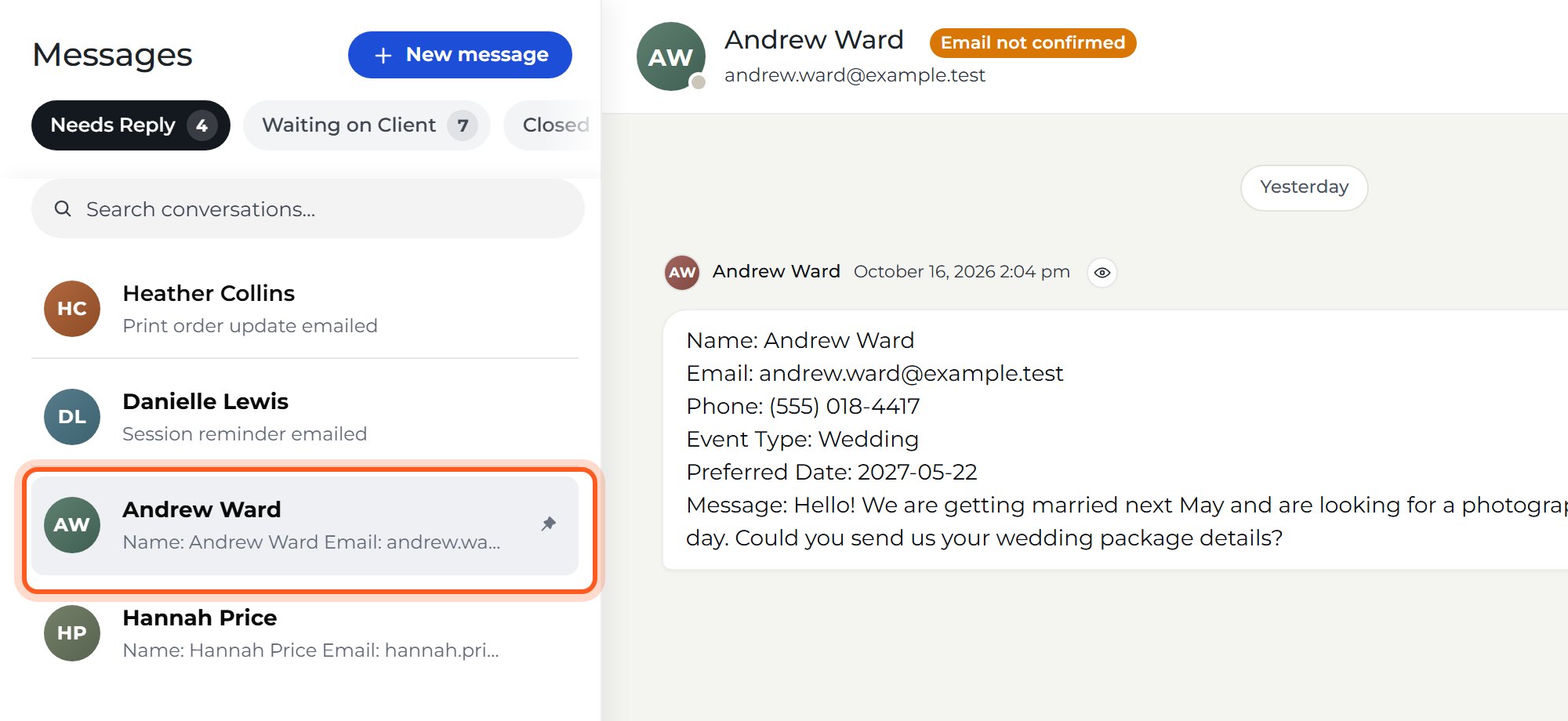
Task: Select the Needs Reply tab
Action: pos(131,125)
